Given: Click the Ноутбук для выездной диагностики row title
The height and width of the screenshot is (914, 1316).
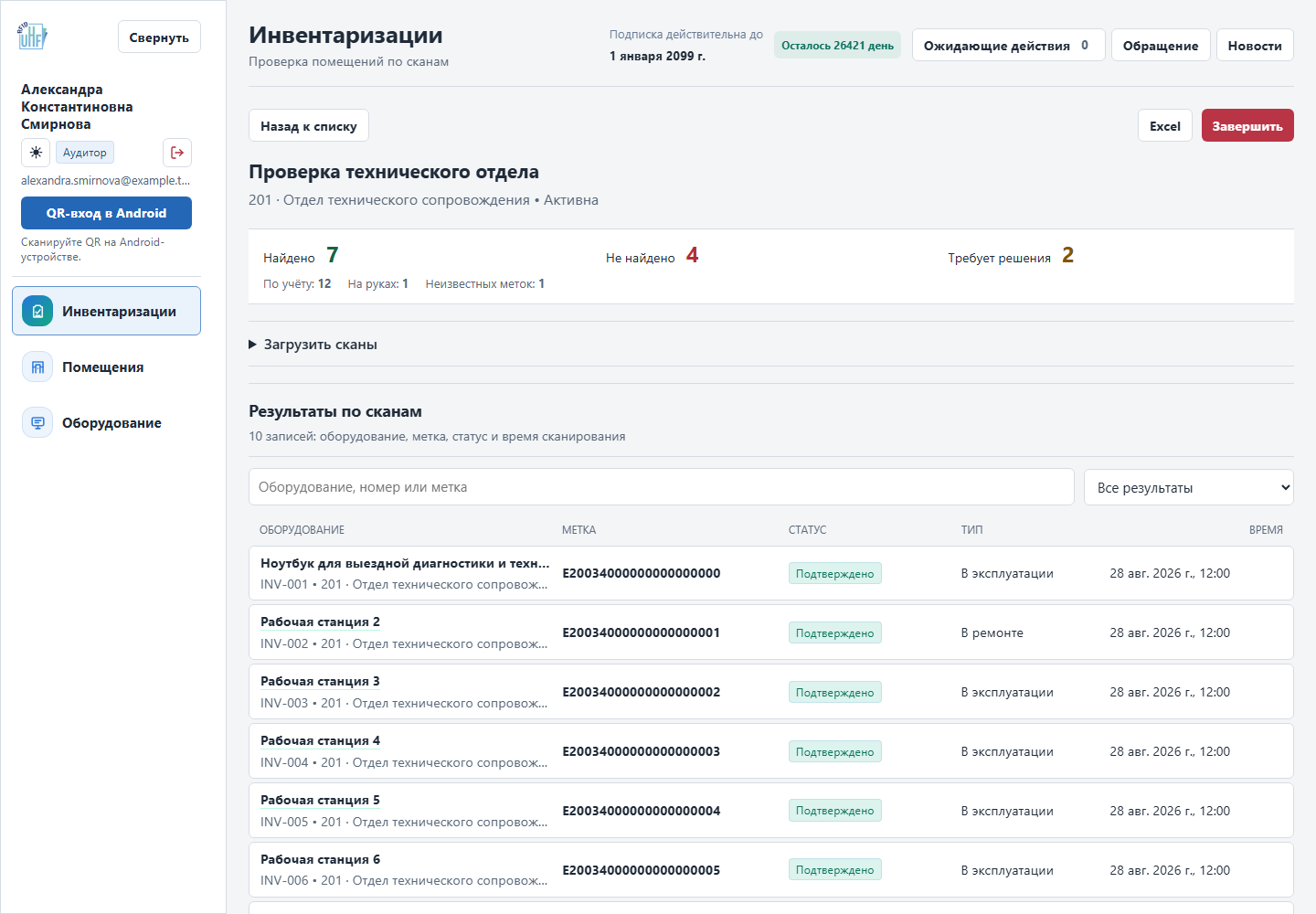Looking at the screenshot, I should point(405,563).
